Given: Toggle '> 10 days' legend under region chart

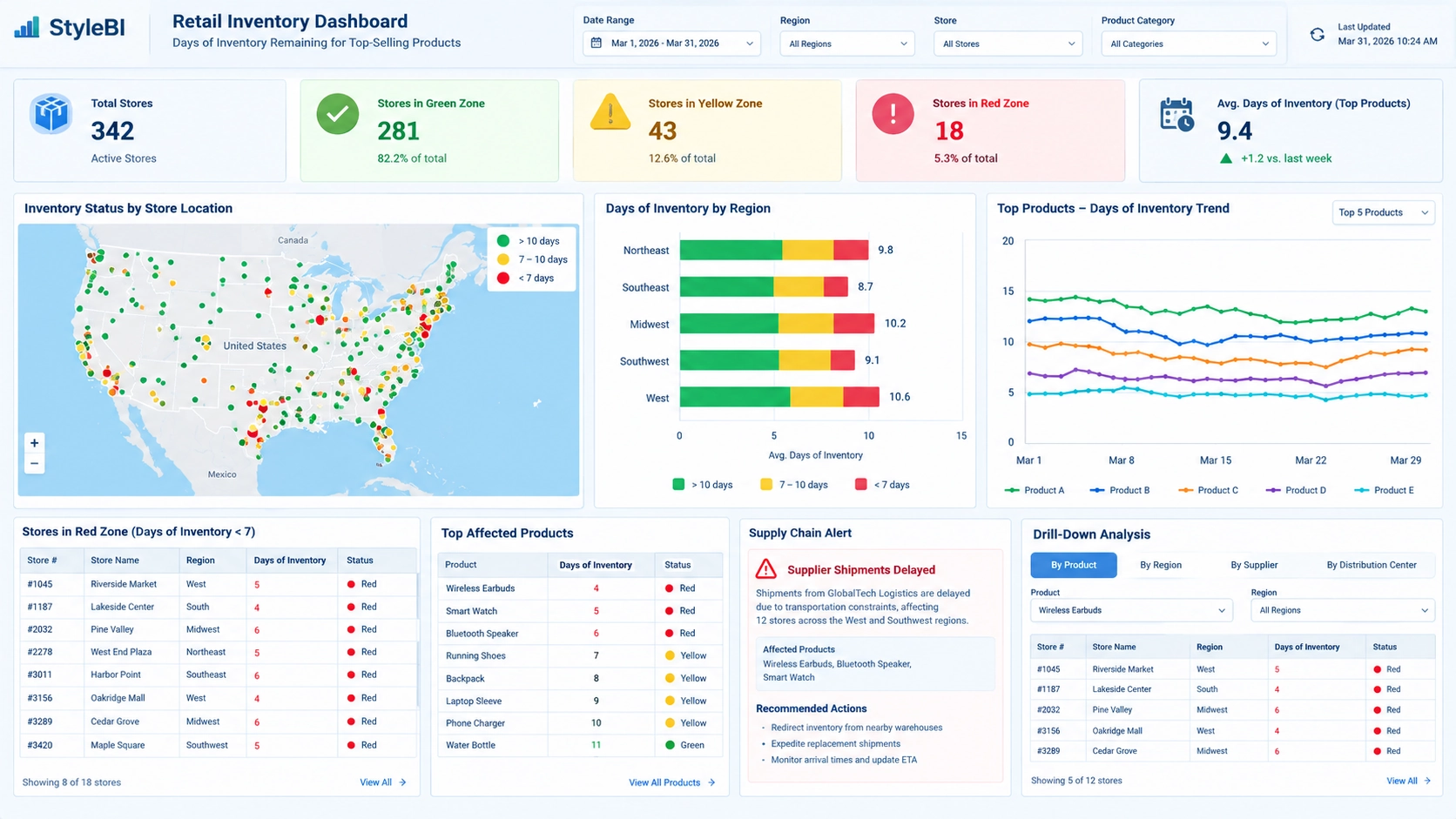Looking at the screenshot, I should tap(703, 485).
